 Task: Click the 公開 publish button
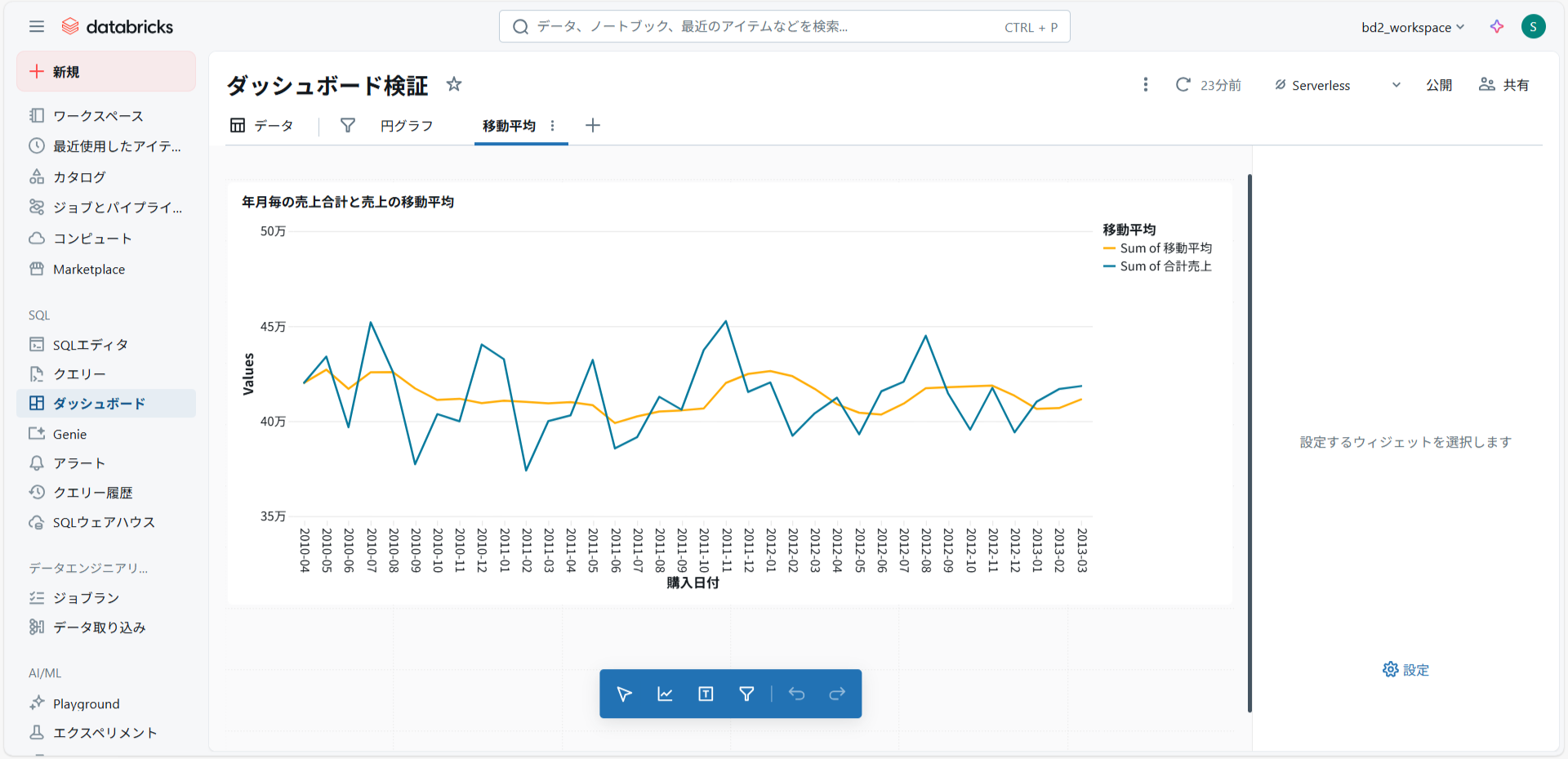1438,85
